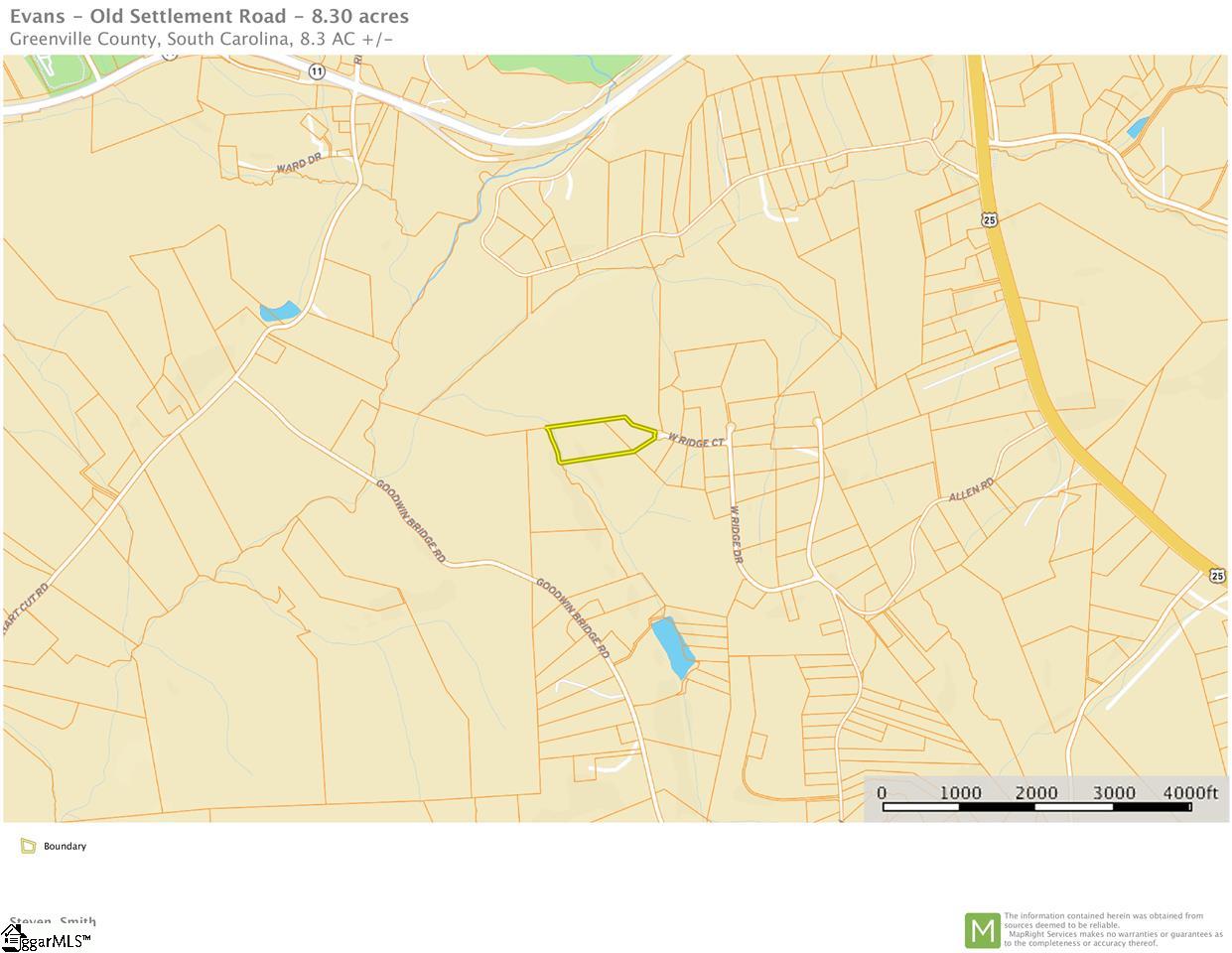
Task: Click the map title 'Evans - Old Settlement Road - 8.30 acres'
Action: click(x=209, y=16)
